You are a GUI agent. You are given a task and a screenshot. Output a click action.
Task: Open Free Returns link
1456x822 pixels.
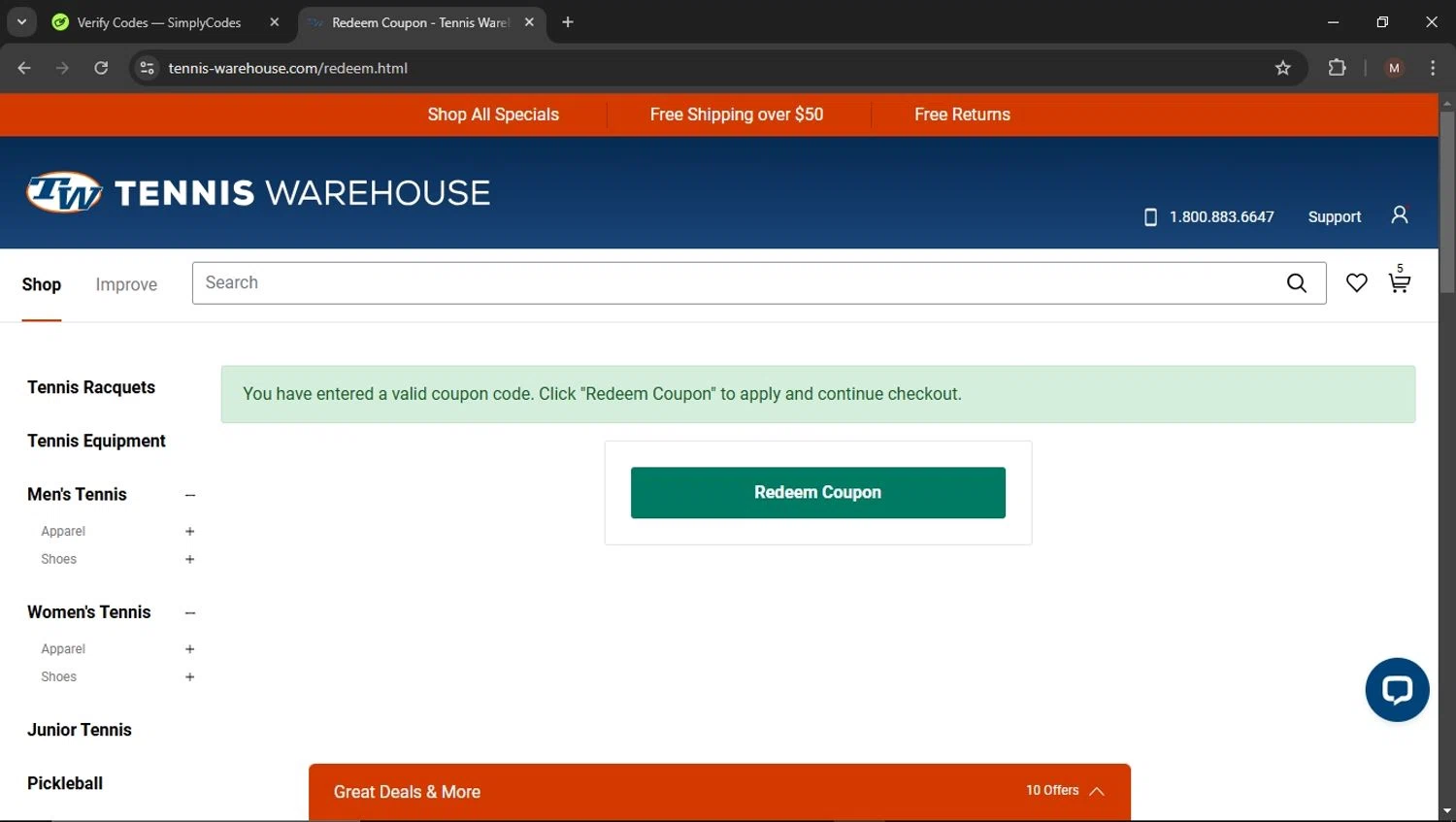pyautogui.click(x=962, y=115)
